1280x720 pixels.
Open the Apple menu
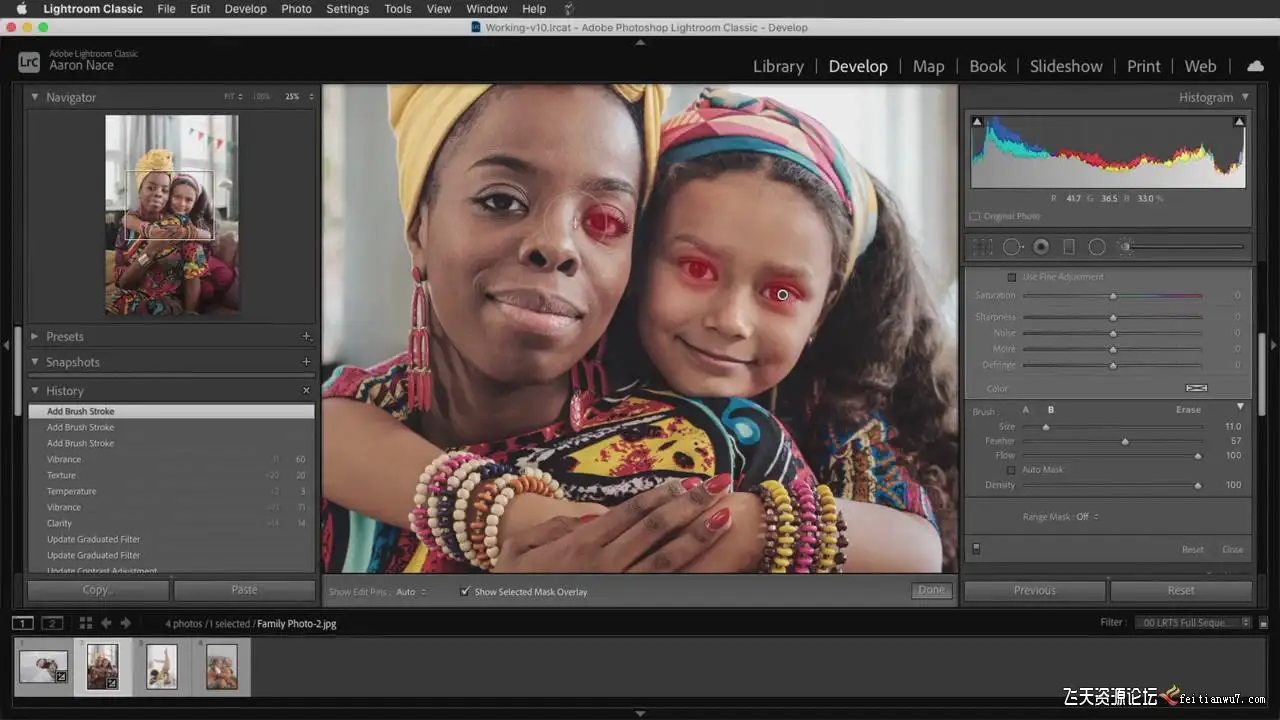[21, 9]
